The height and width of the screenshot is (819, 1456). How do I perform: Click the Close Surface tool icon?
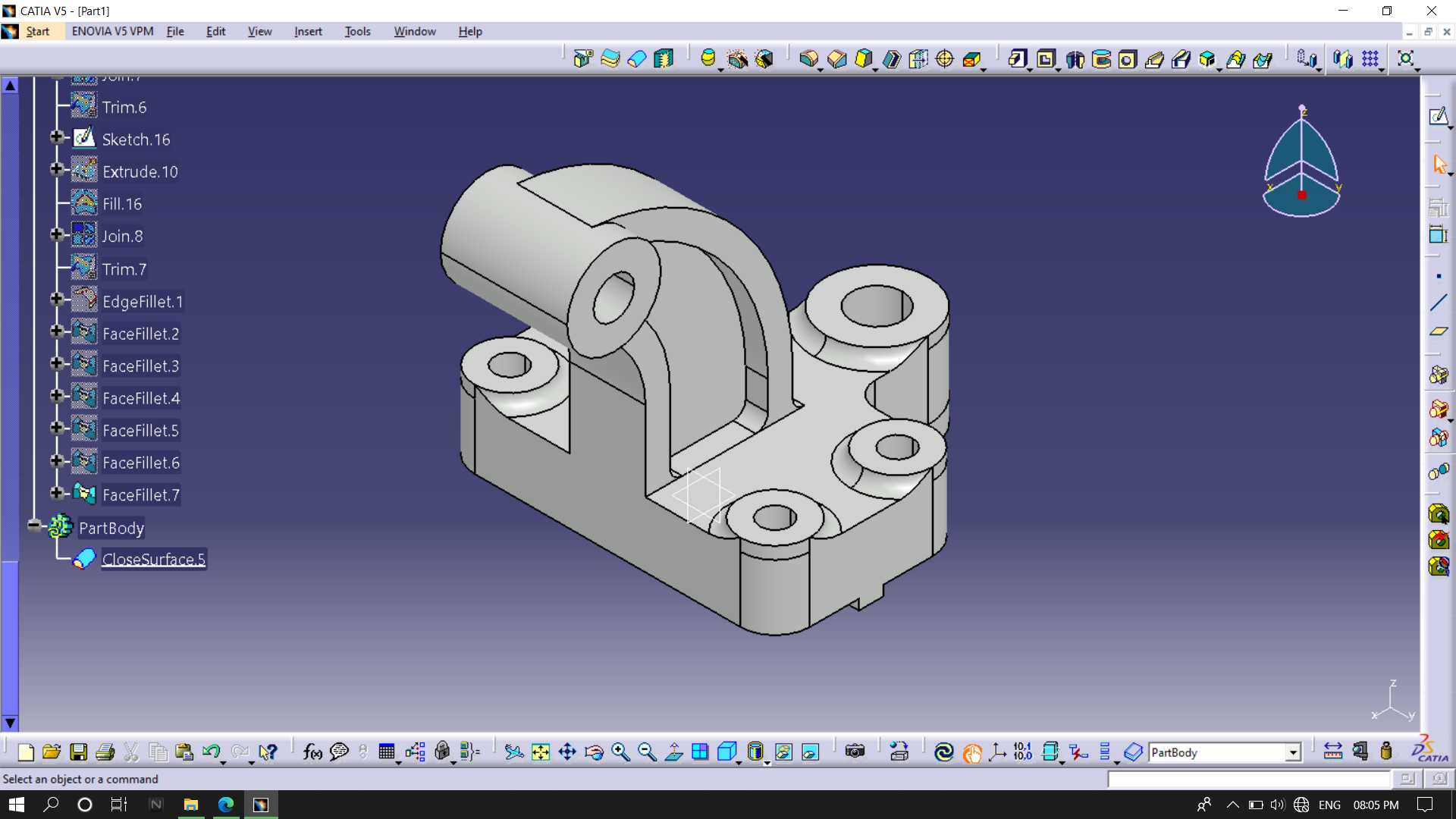pos(637,58)
